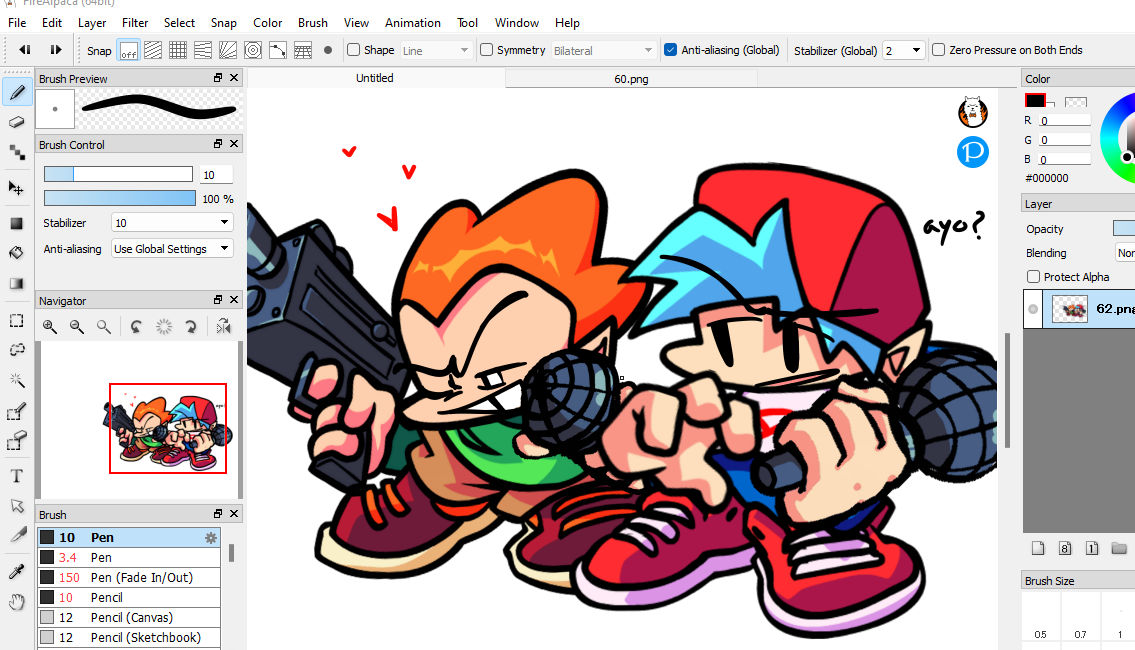Image resolution: width=1135 pixels, height=650 pixels.
Task: Select the Brush tool in left toolbar
Action: 17,93
